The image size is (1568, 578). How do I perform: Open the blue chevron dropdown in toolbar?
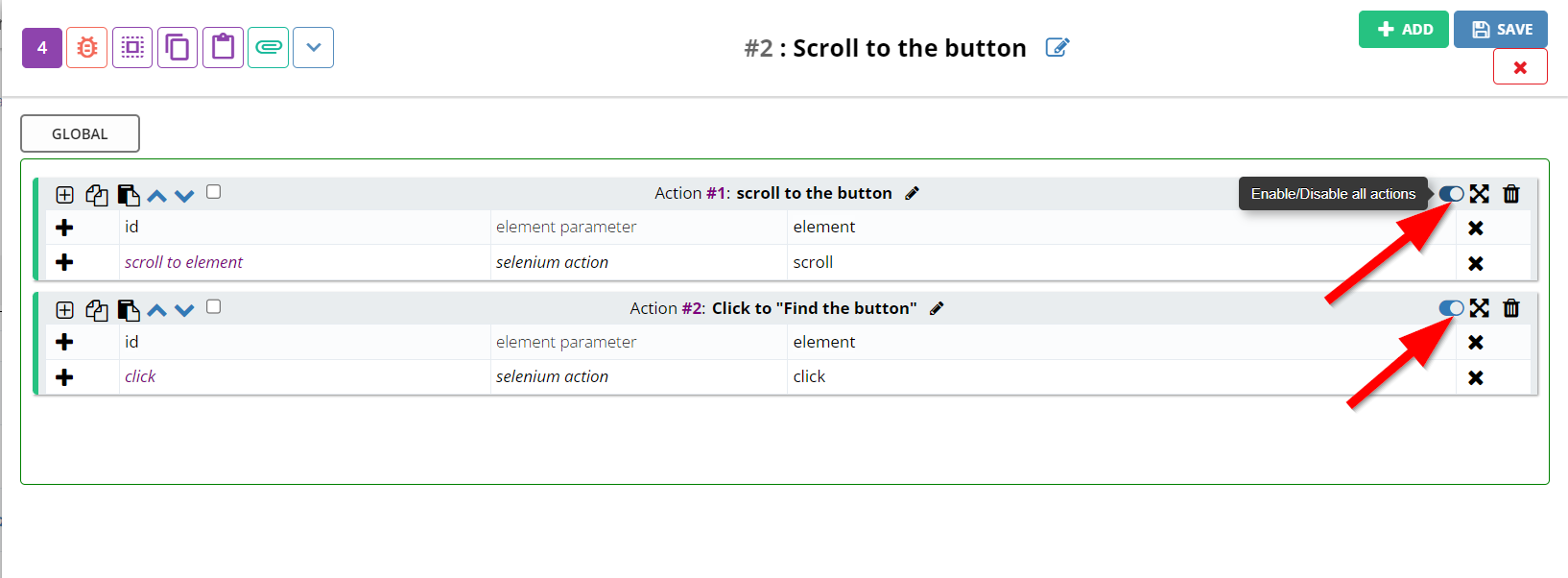(x=314, y=48)
